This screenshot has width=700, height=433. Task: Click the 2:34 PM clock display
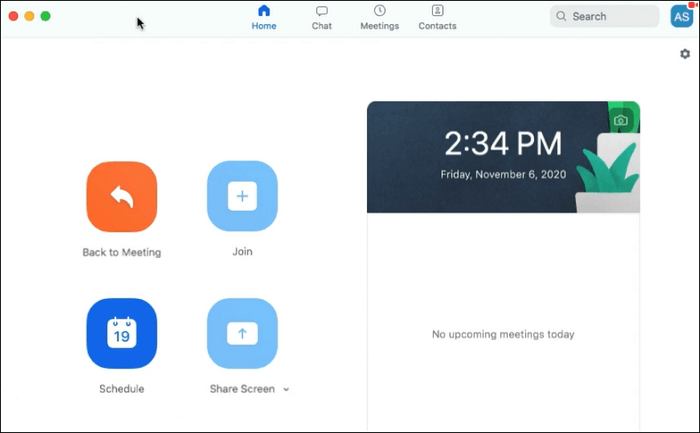click(x=503, y=144)
